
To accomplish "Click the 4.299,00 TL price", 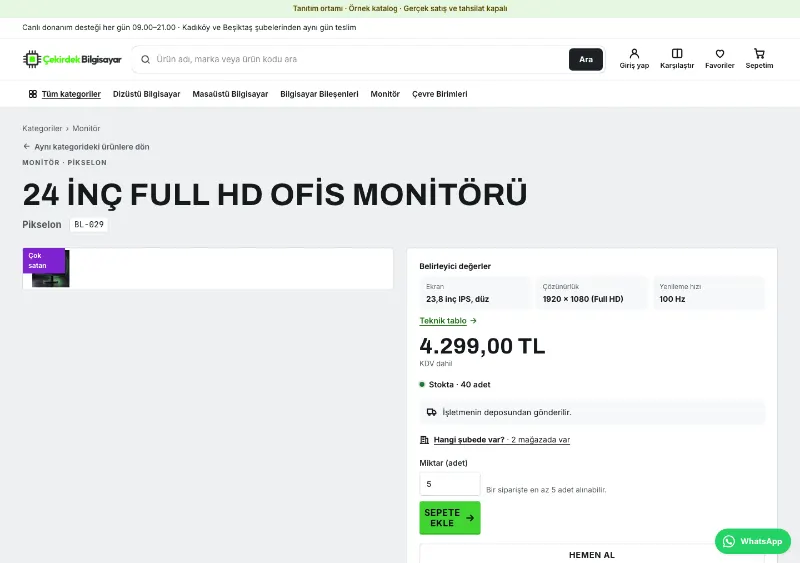I will pyautogui.click(x=482, y=346).
